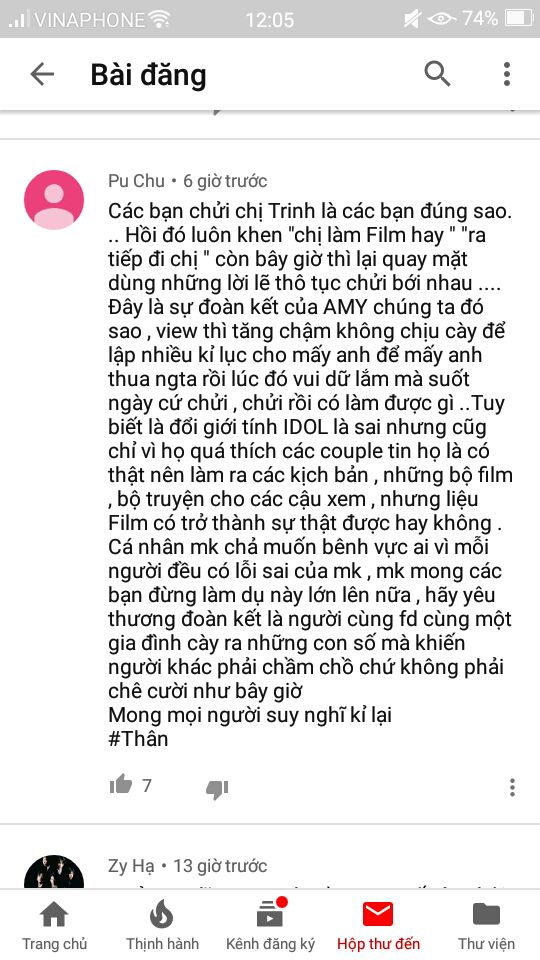Tap Pu Chu's pink avatar
The width and height of the screenshot is (540, 960).
click(x=54, y=200)
